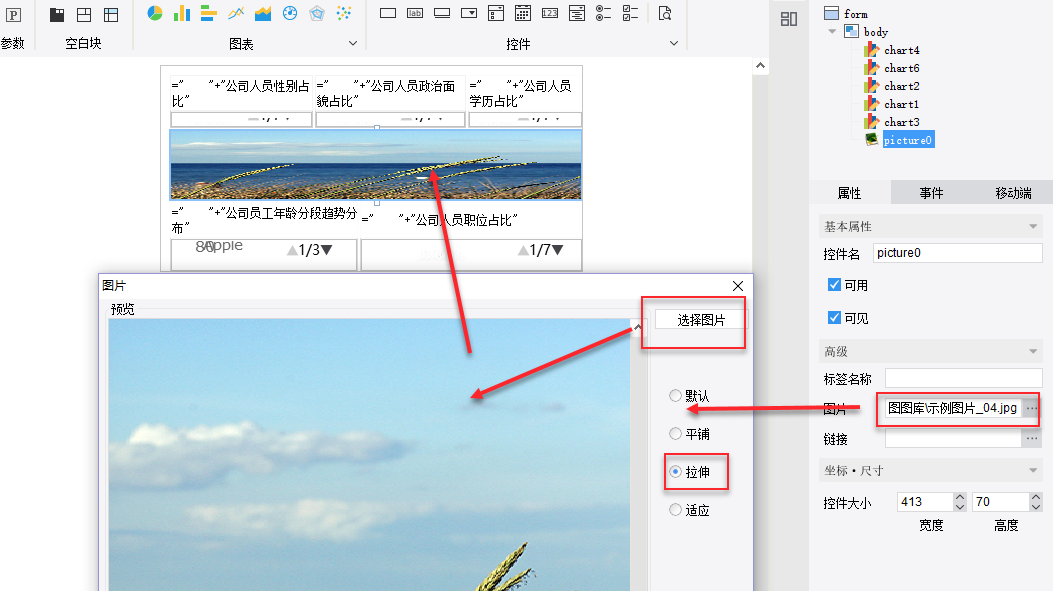Increase the width value stepper
Screen dimensions: 1053x591
tap(960, 498)
